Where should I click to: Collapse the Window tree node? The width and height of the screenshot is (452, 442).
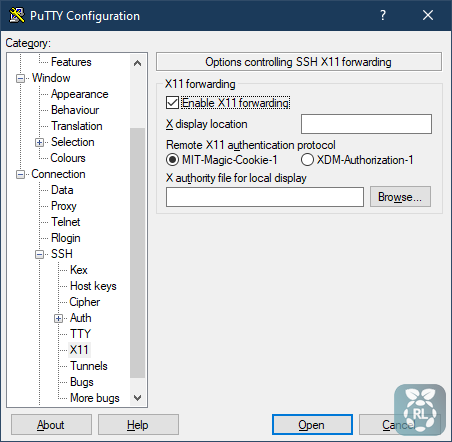(20, 79)
